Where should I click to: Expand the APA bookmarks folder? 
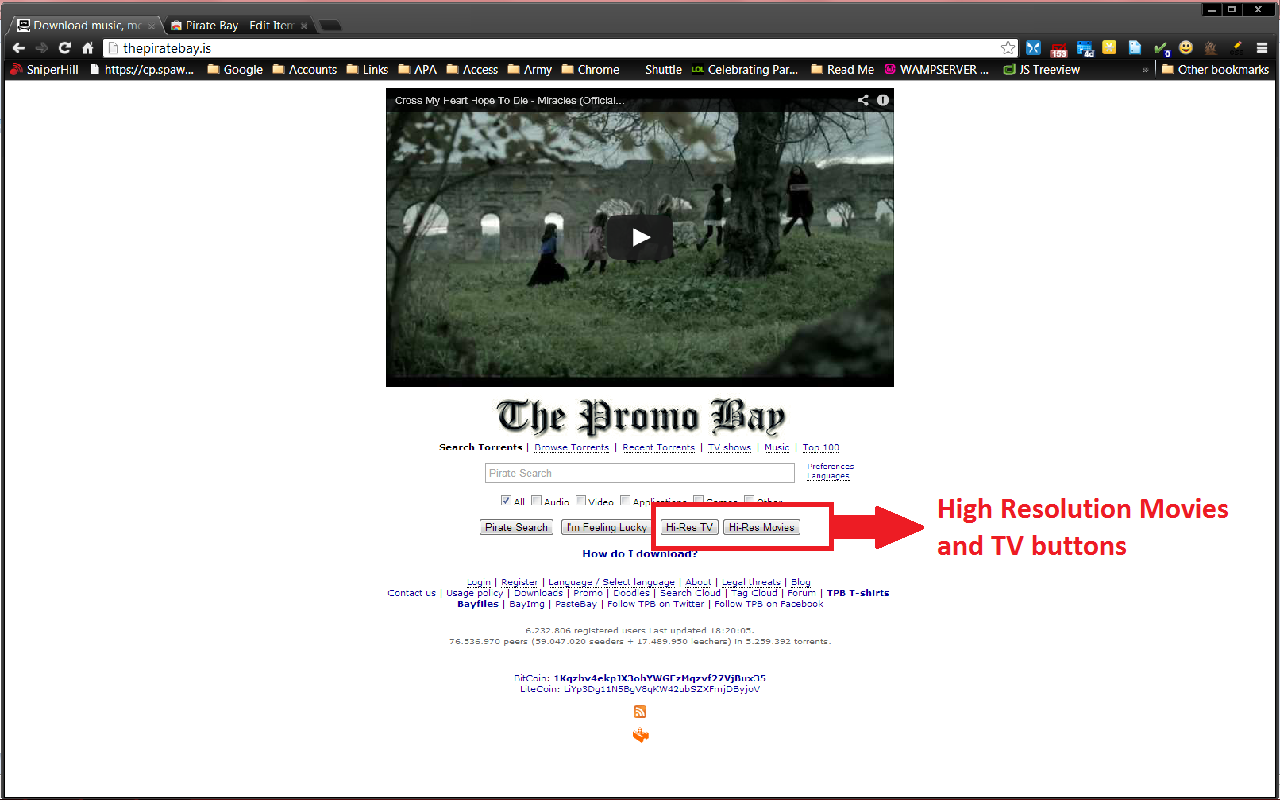417,70
